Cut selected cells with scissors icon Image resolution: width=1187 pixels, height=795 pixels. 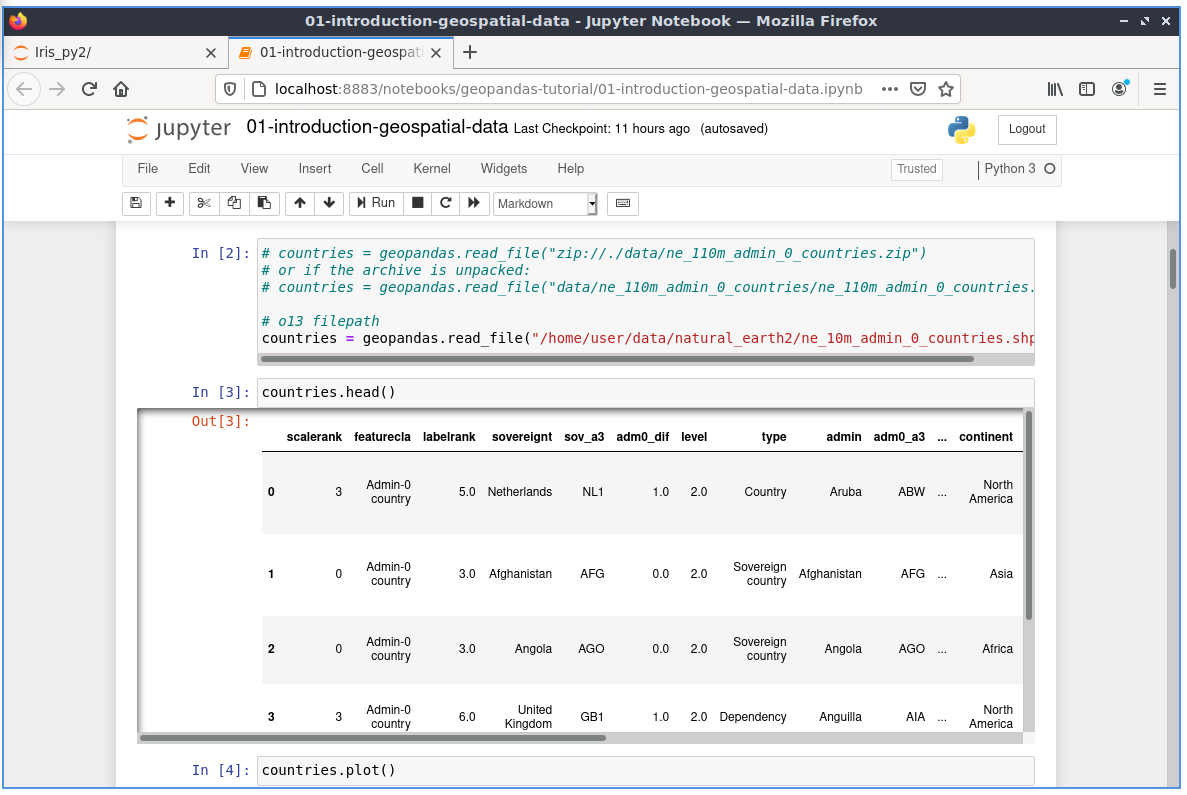coord(204,204)
